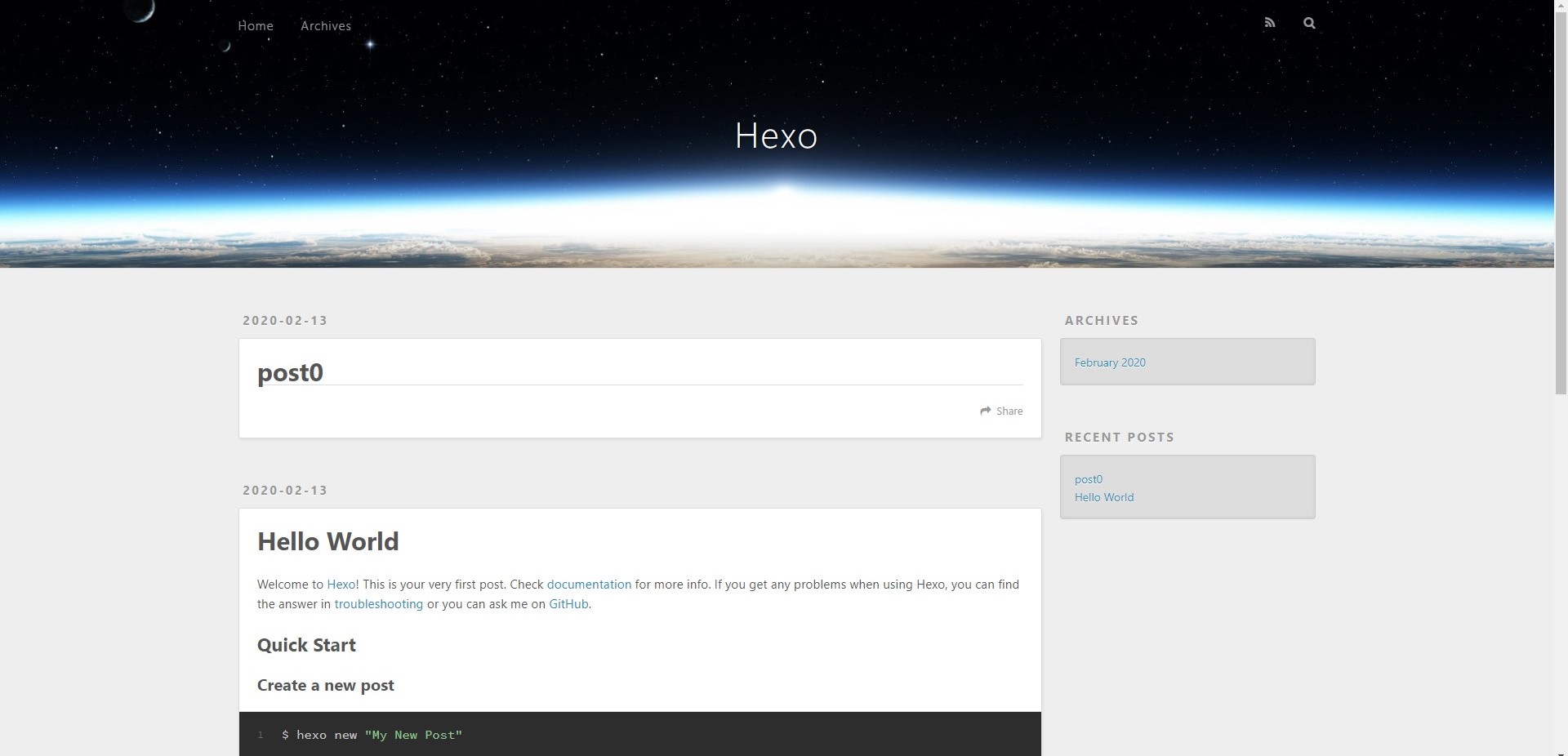Click the Share arrow icon on post0
This screenshot has height=756, width=1568.
point(986,411)
